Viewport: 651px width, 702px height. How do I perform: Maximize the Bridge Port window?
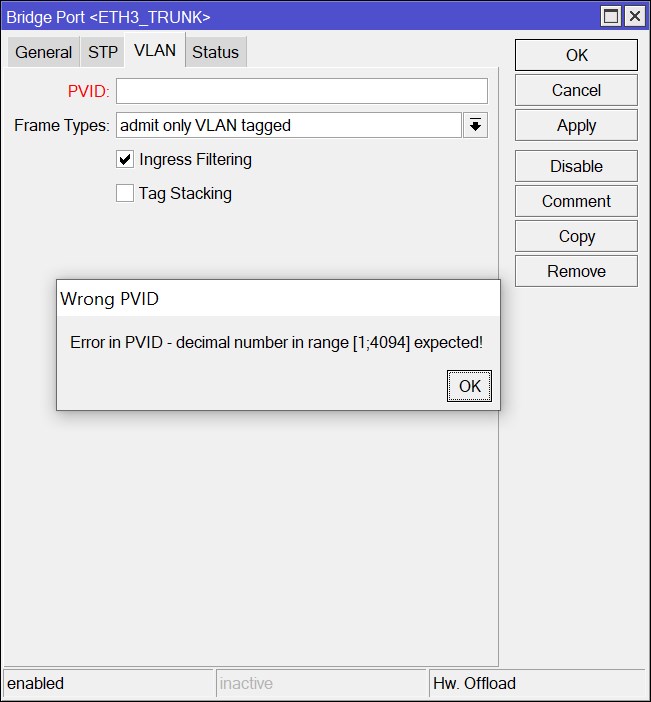[x=610, y=16]
